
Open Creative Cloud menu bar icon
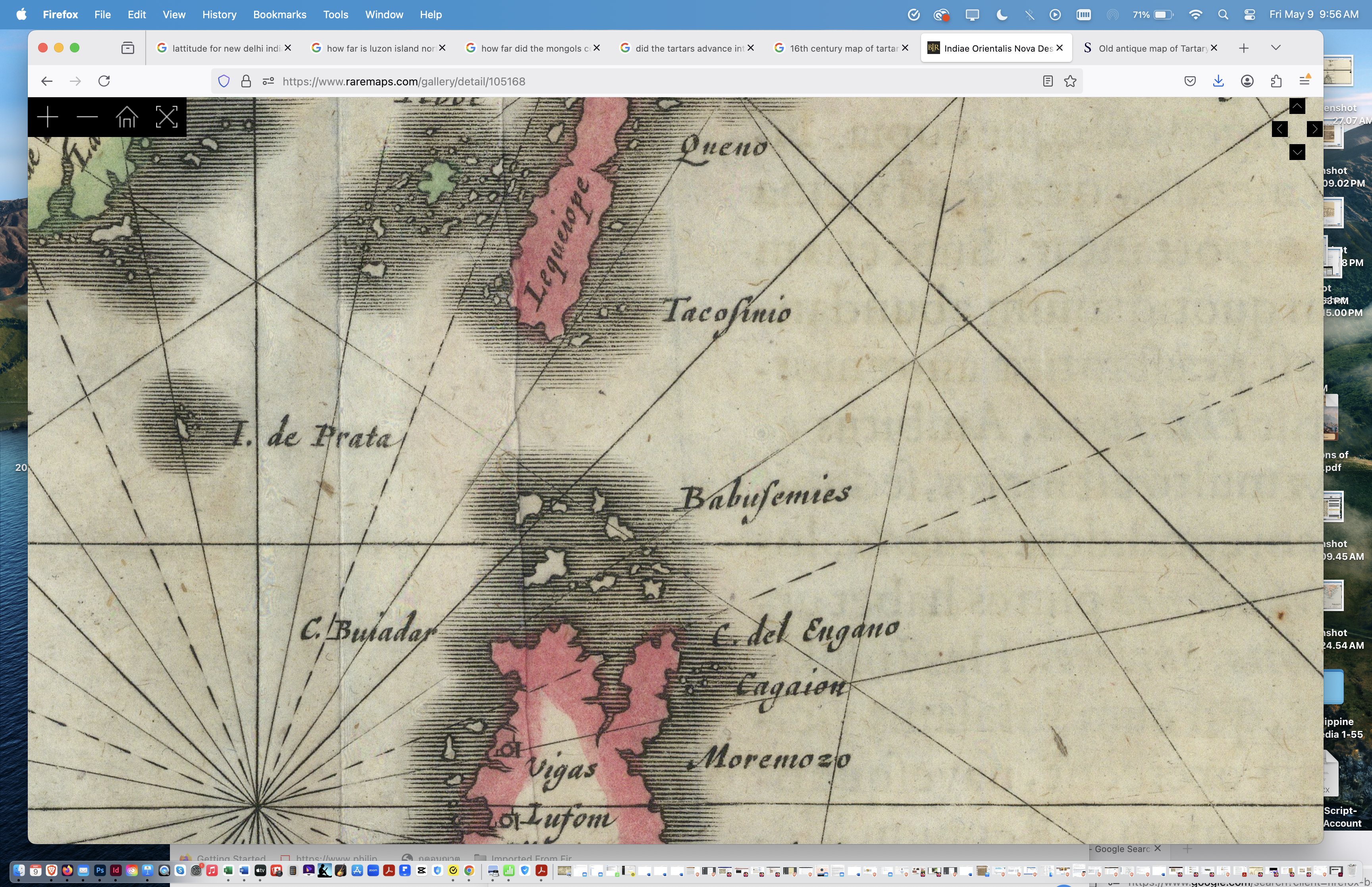tap(942, 14)
